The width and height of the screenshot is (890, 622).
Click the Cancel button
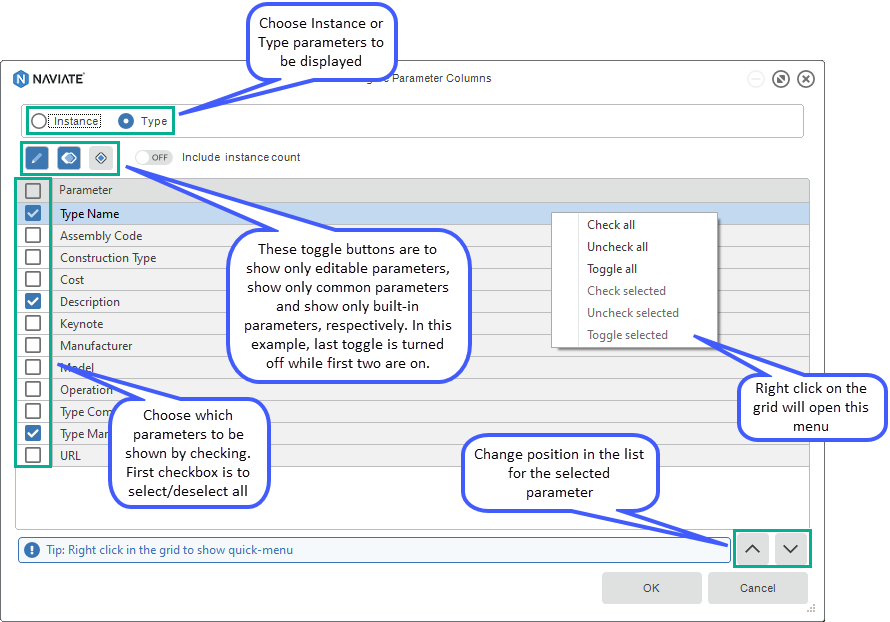click(x=758, y=588)
